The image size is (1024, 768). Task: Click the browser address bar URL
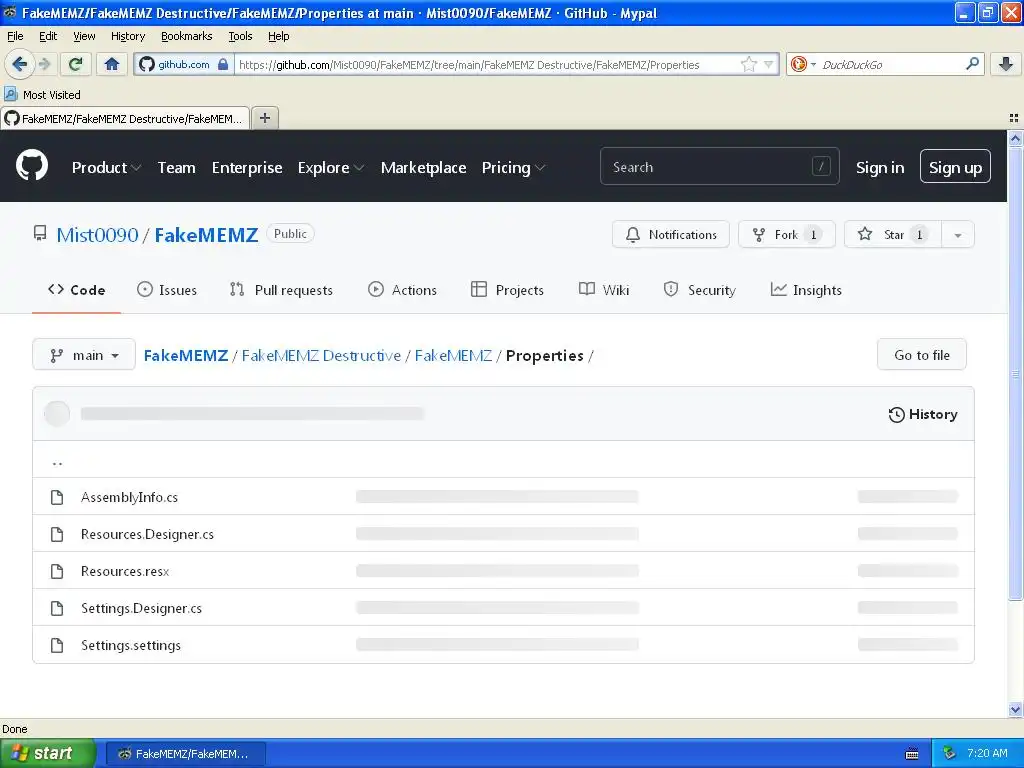click(x=487, y=65)
